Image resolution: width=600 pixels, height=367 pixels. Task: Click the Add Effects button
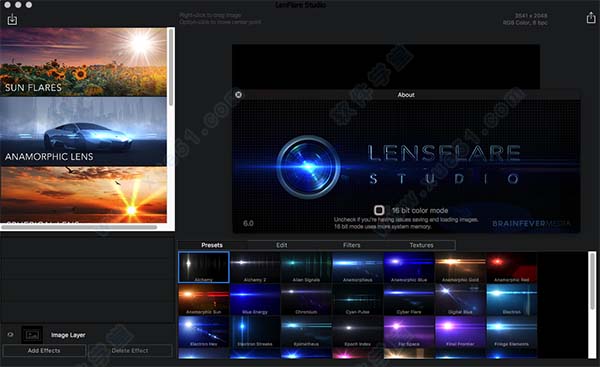point(44,351)
